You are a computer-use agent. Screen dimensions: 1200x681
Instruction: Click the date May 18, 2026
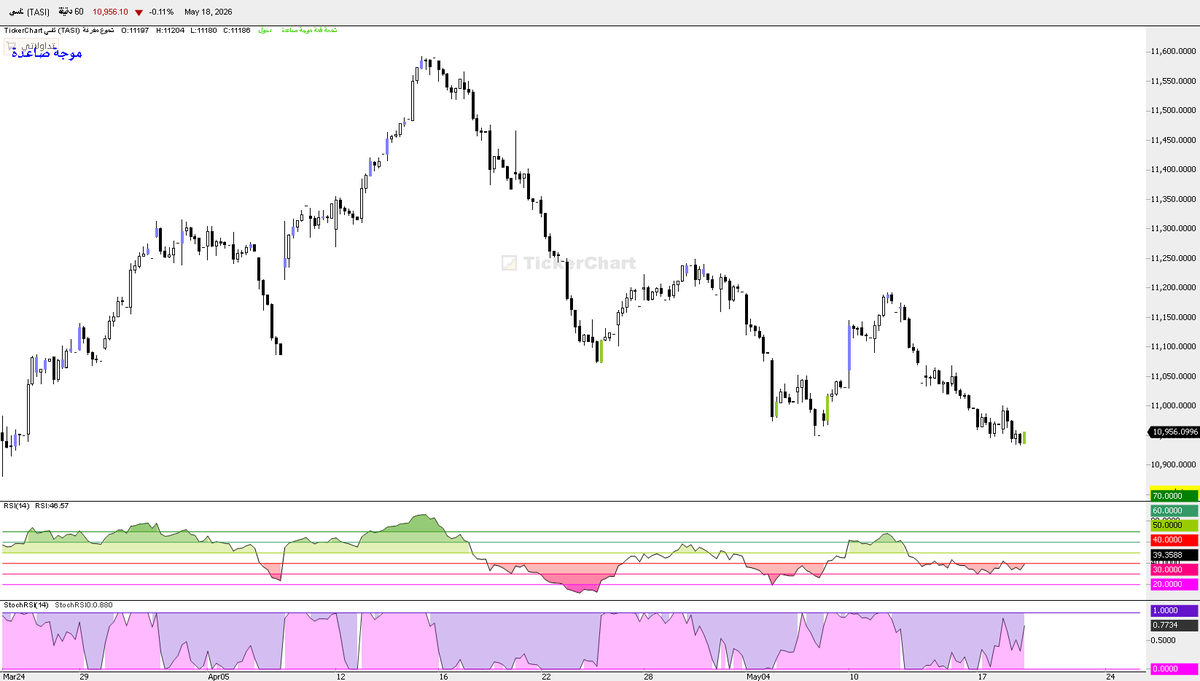point(208,12)
